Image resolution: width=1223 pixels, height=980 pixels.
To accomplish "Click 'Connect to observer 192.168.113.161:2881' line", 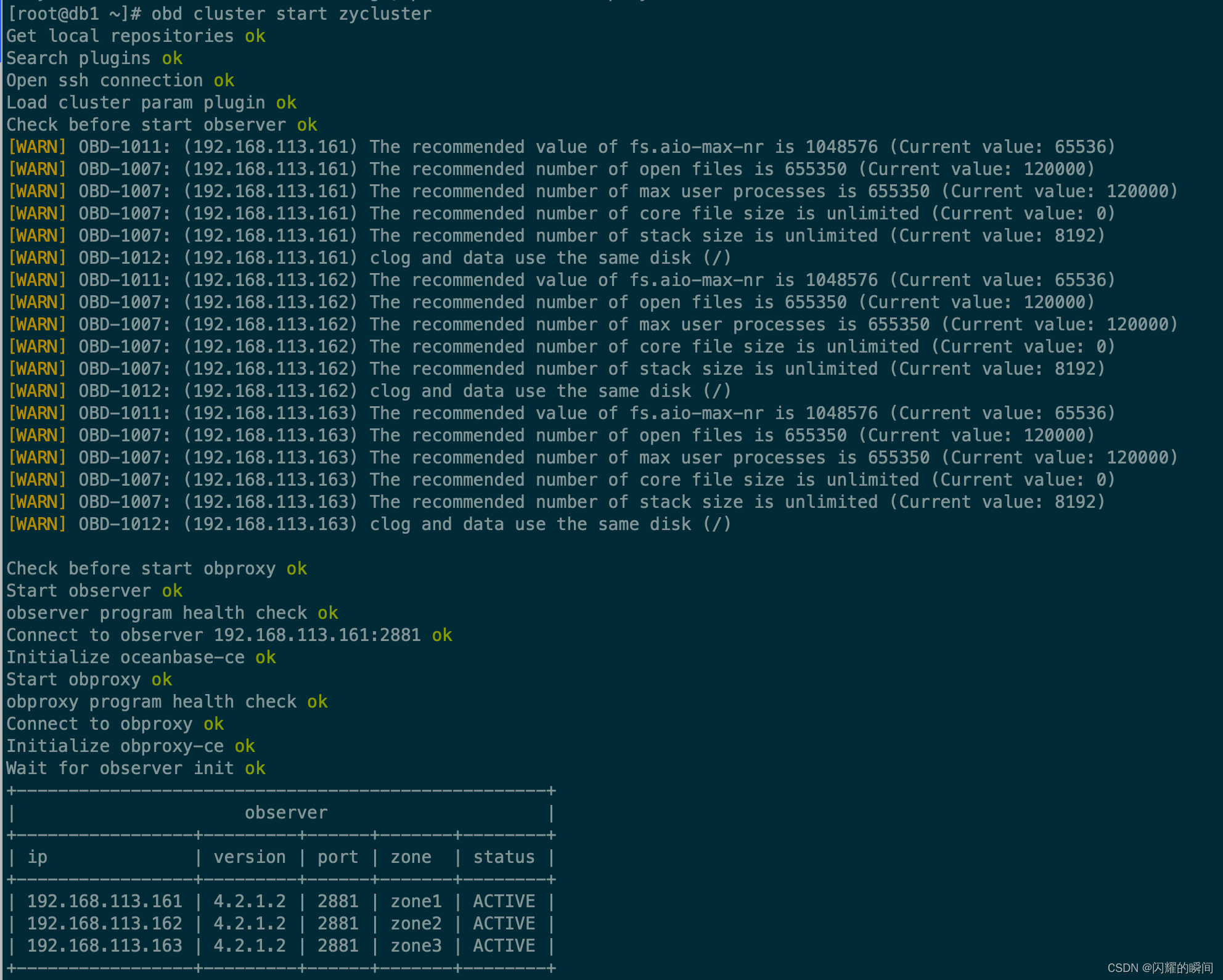I will (x=213, y=635).
